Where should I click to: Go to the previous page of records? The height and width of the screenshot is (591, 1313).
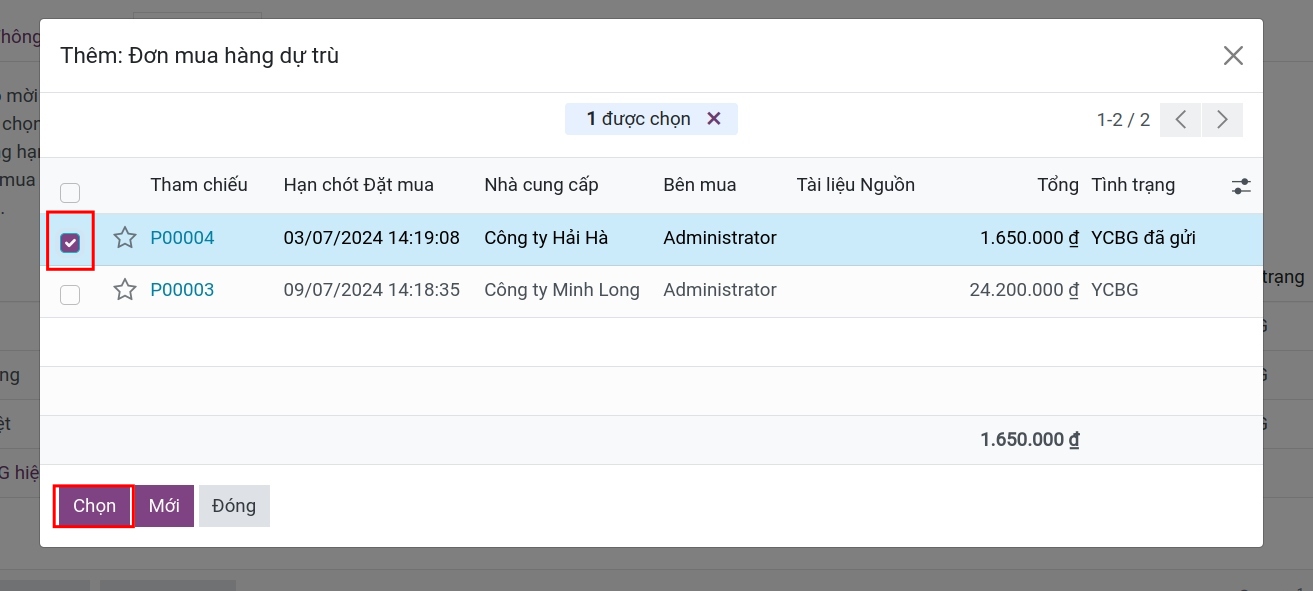(1181, 120)
